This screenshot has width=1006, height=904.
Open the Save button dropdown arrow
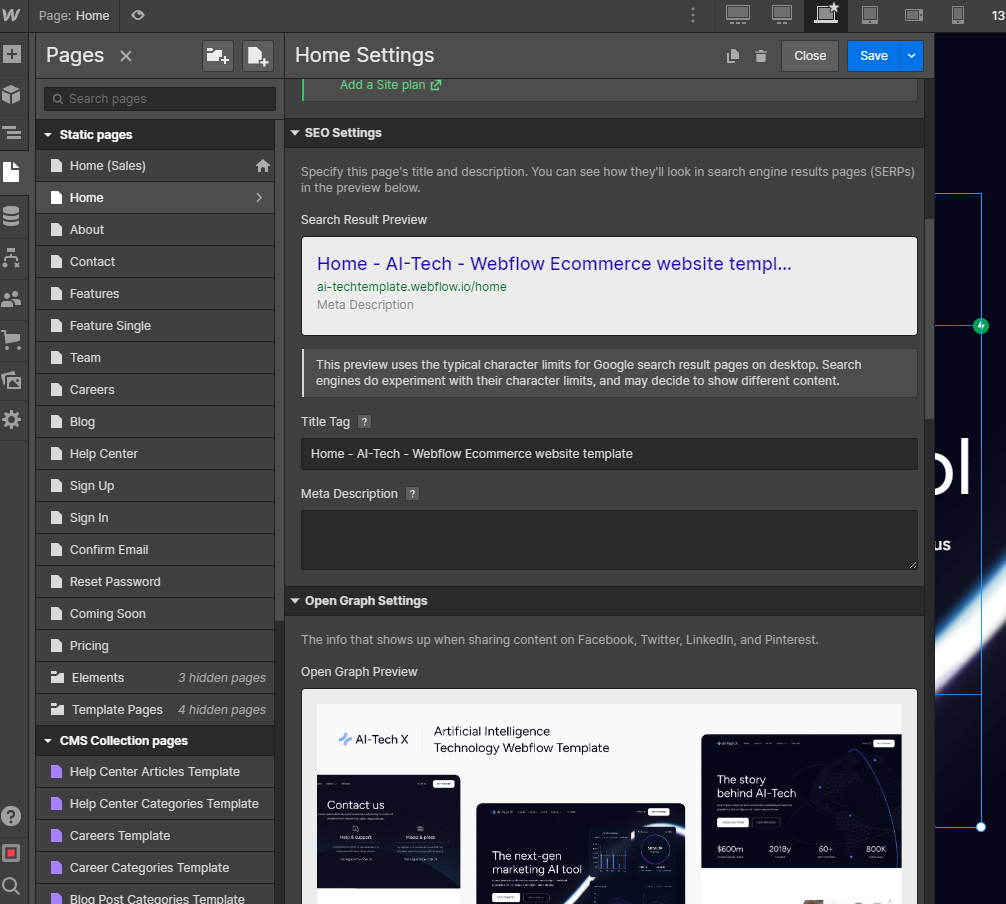pos(911,56)
